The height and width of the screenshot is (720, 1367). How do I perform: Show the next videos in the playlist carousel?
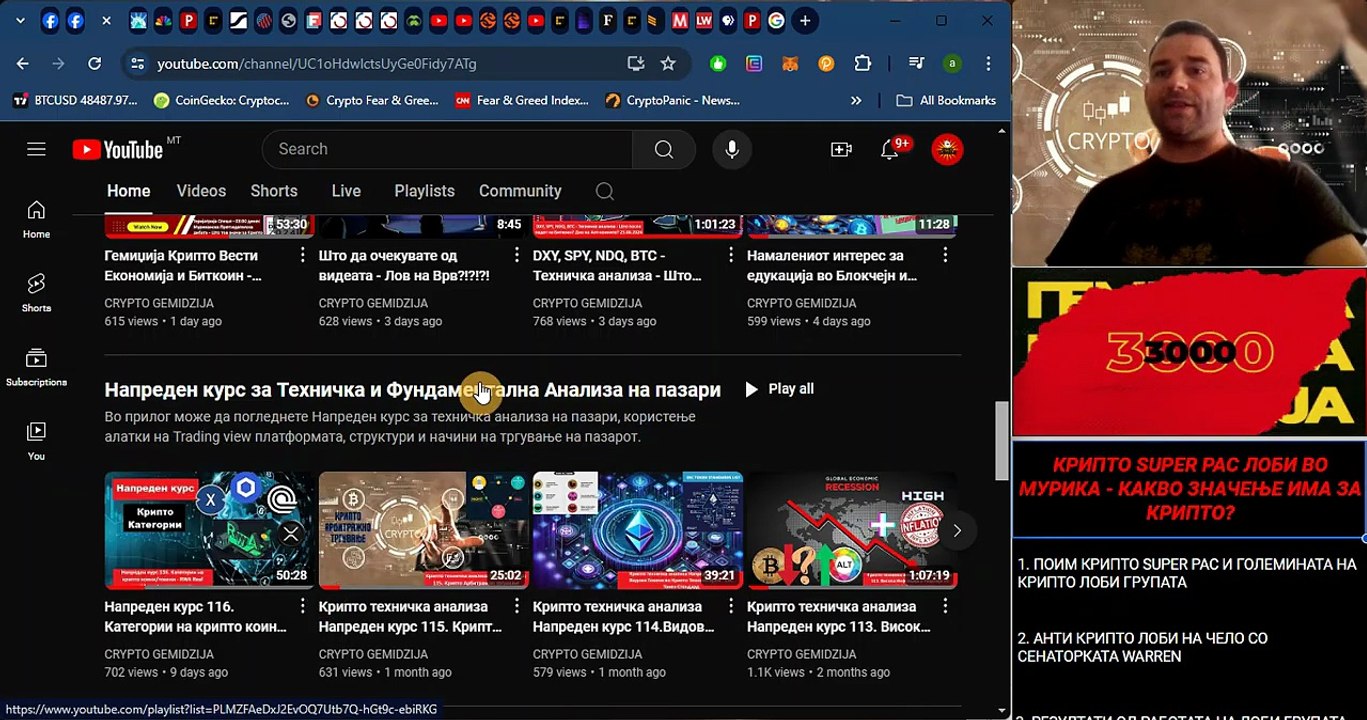tap(957, 530)
